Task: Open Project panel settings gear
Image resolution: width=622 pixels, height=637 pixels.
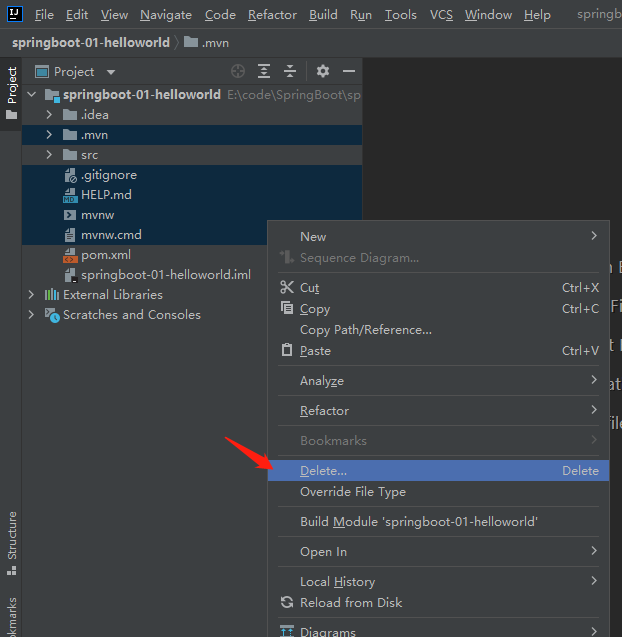Action: coord(323,72)
